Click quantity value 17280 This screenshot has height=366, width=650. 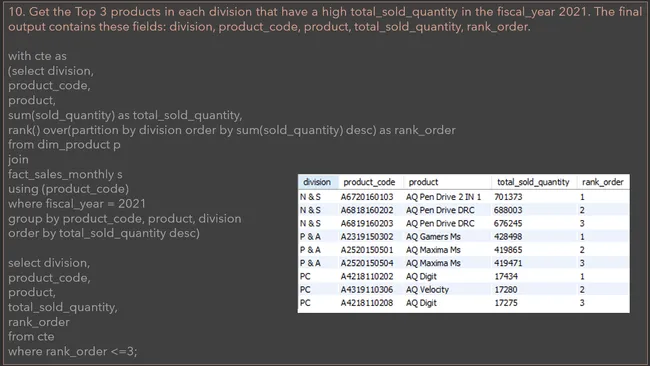(x=506, y=290)
